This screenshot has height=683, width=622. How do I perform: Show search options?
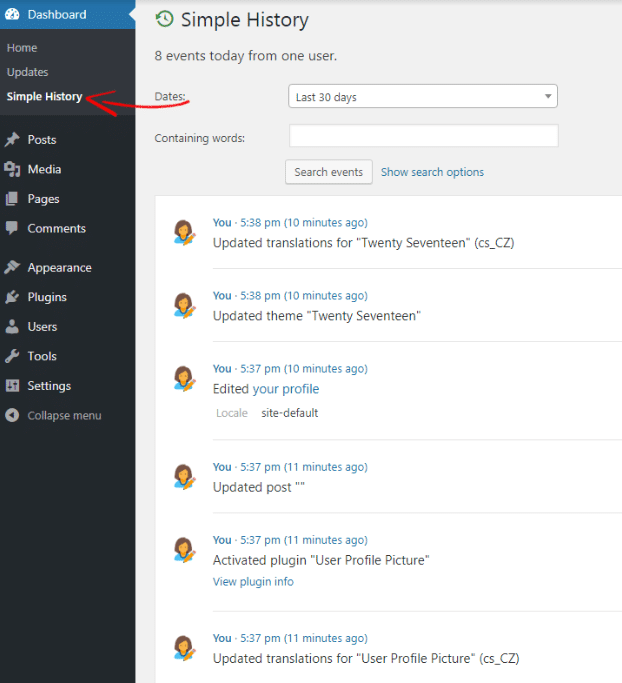coord(432,172)
